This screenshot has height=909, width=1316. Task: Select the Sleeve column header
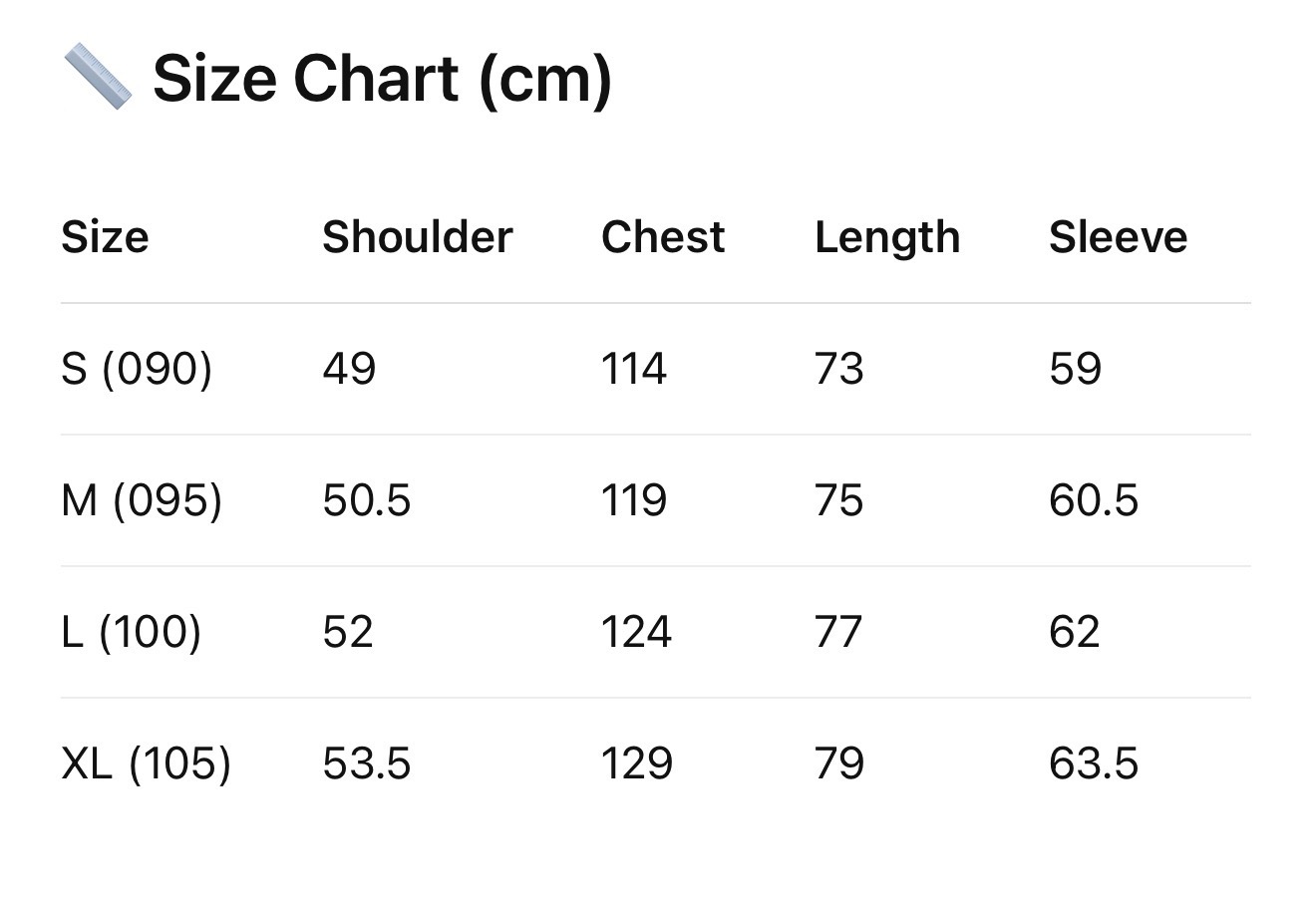[x=1118, y=237]
